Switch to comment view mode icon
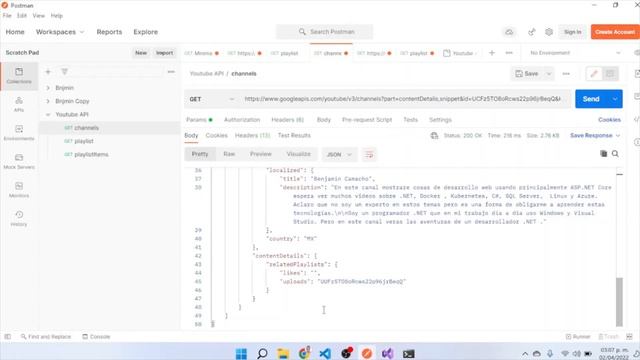 [x=610, y=74]
